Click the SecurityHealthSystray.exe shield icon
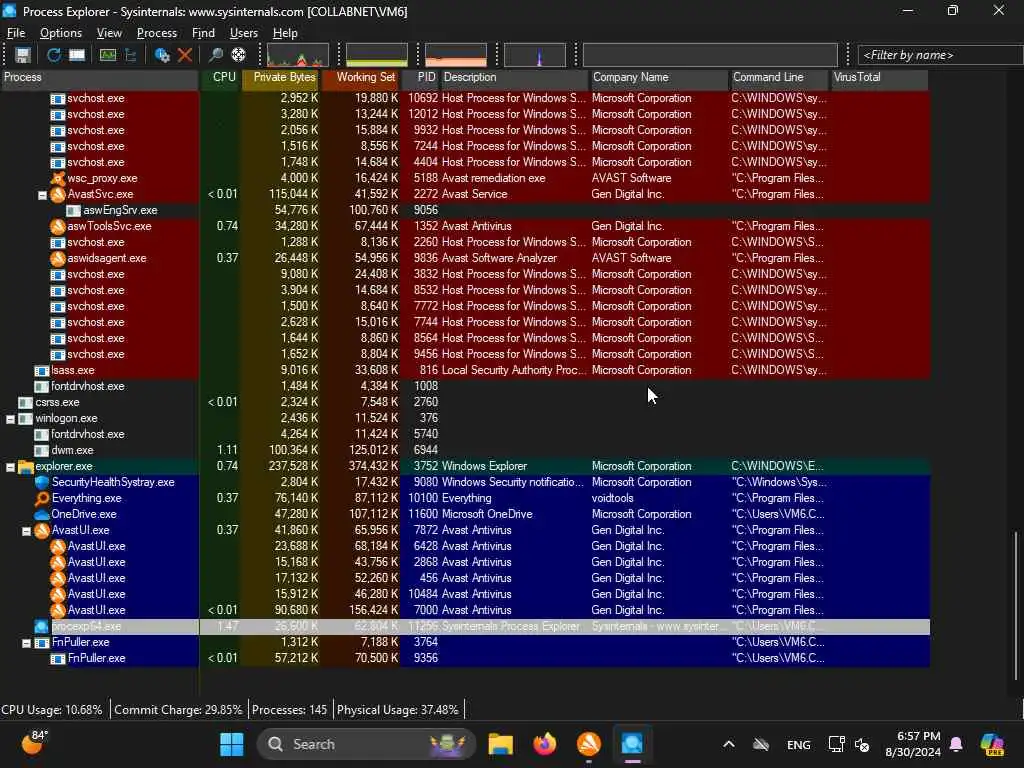 click(42, 483)
